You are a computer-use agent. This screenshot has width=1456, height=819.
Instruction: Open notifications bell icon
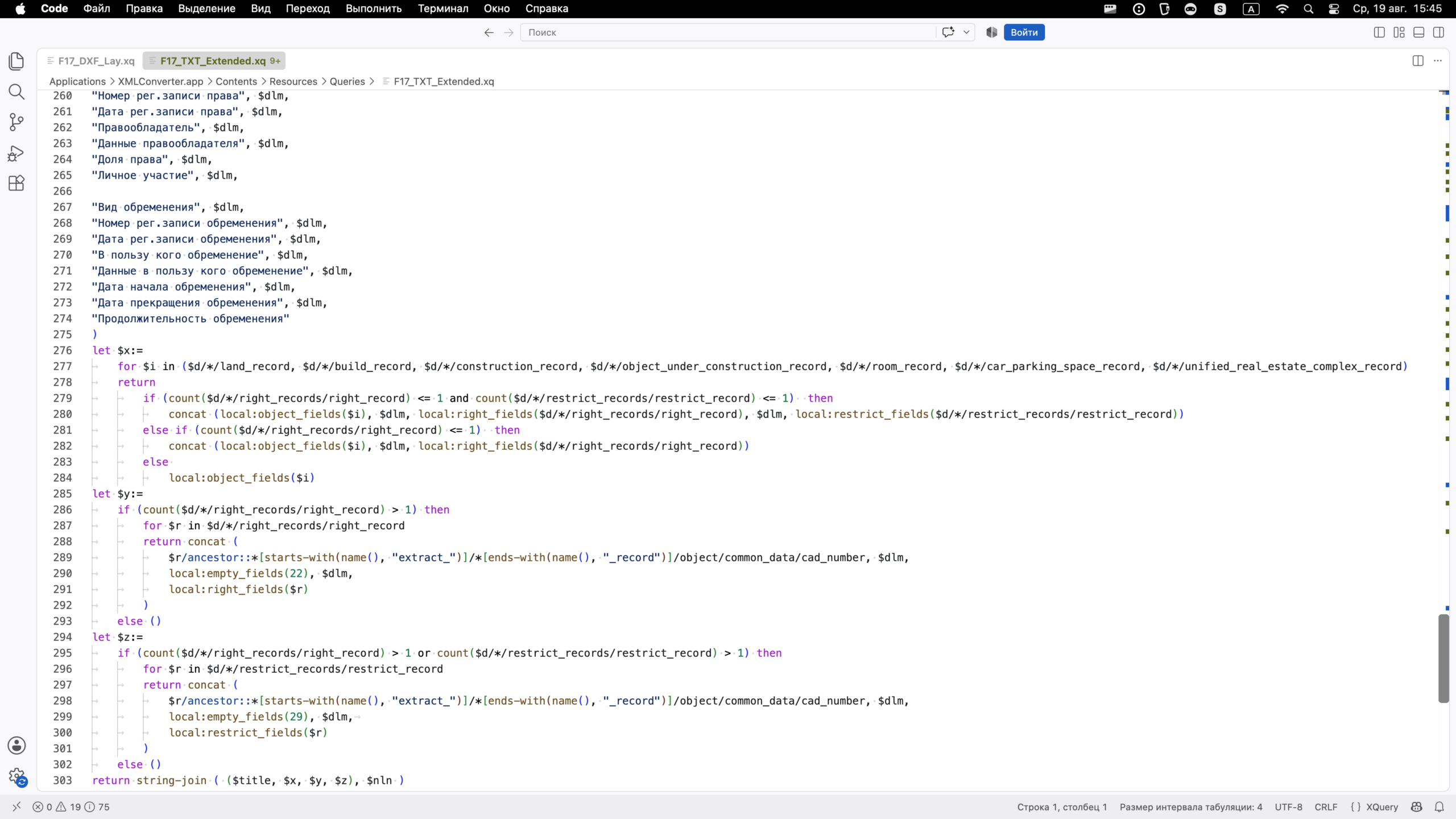(1440, 806)
